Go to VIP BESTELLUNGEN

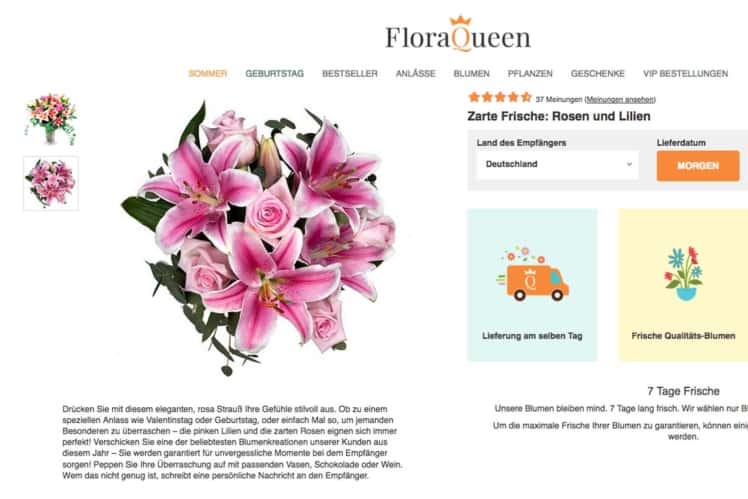click(x=685, y=73)
